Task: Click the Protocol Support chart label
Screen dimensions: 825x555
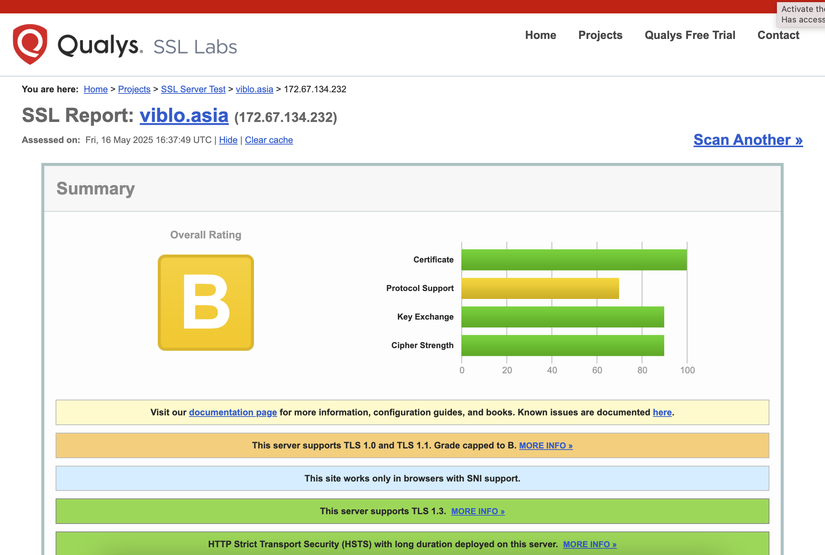Action: coord(420,288)
